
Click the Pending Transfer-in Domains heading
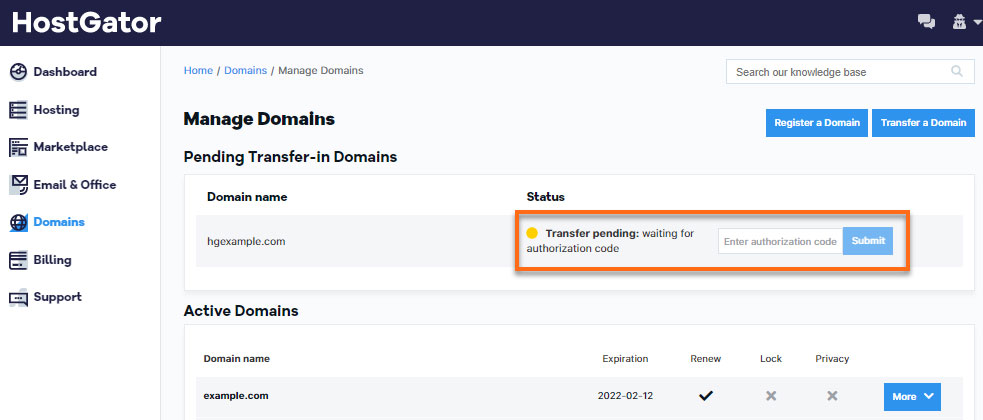[290, 157]
